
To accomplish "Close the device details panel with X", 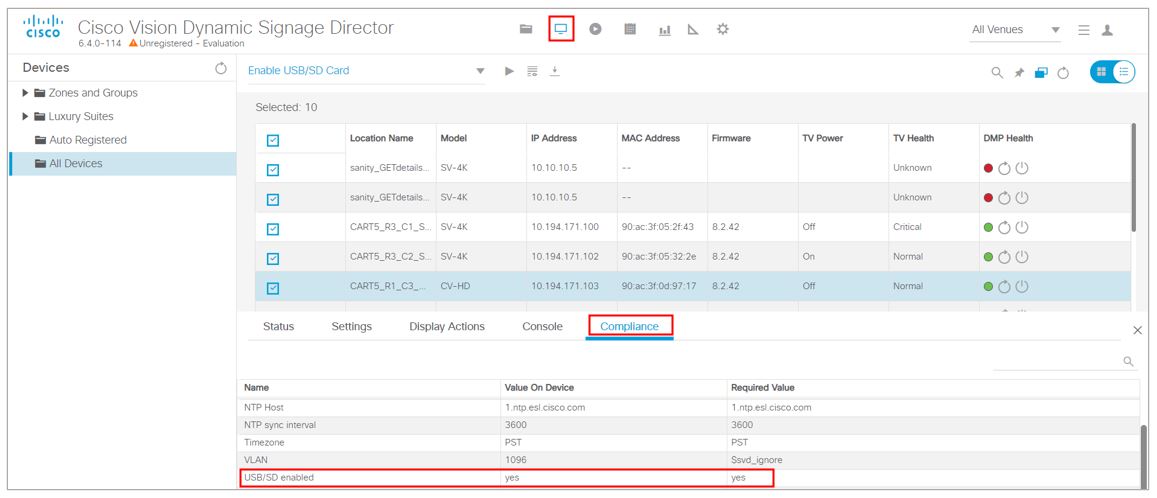I will pyautogui.click(x=1137, y=330).
